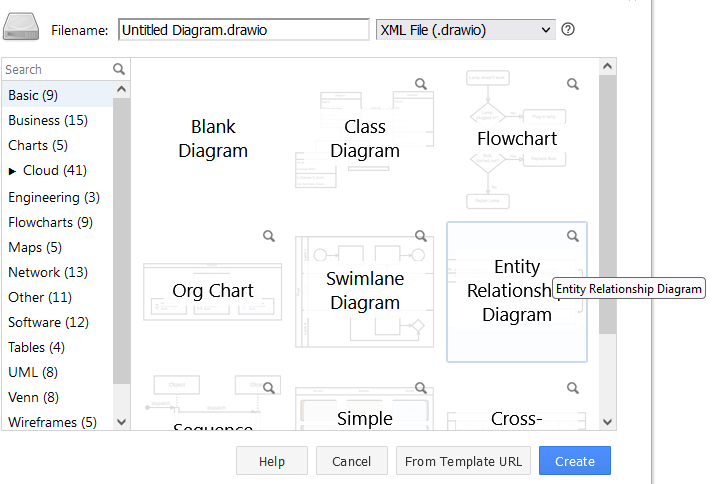Choose the Swimlane Diagram template

[365, 291]
